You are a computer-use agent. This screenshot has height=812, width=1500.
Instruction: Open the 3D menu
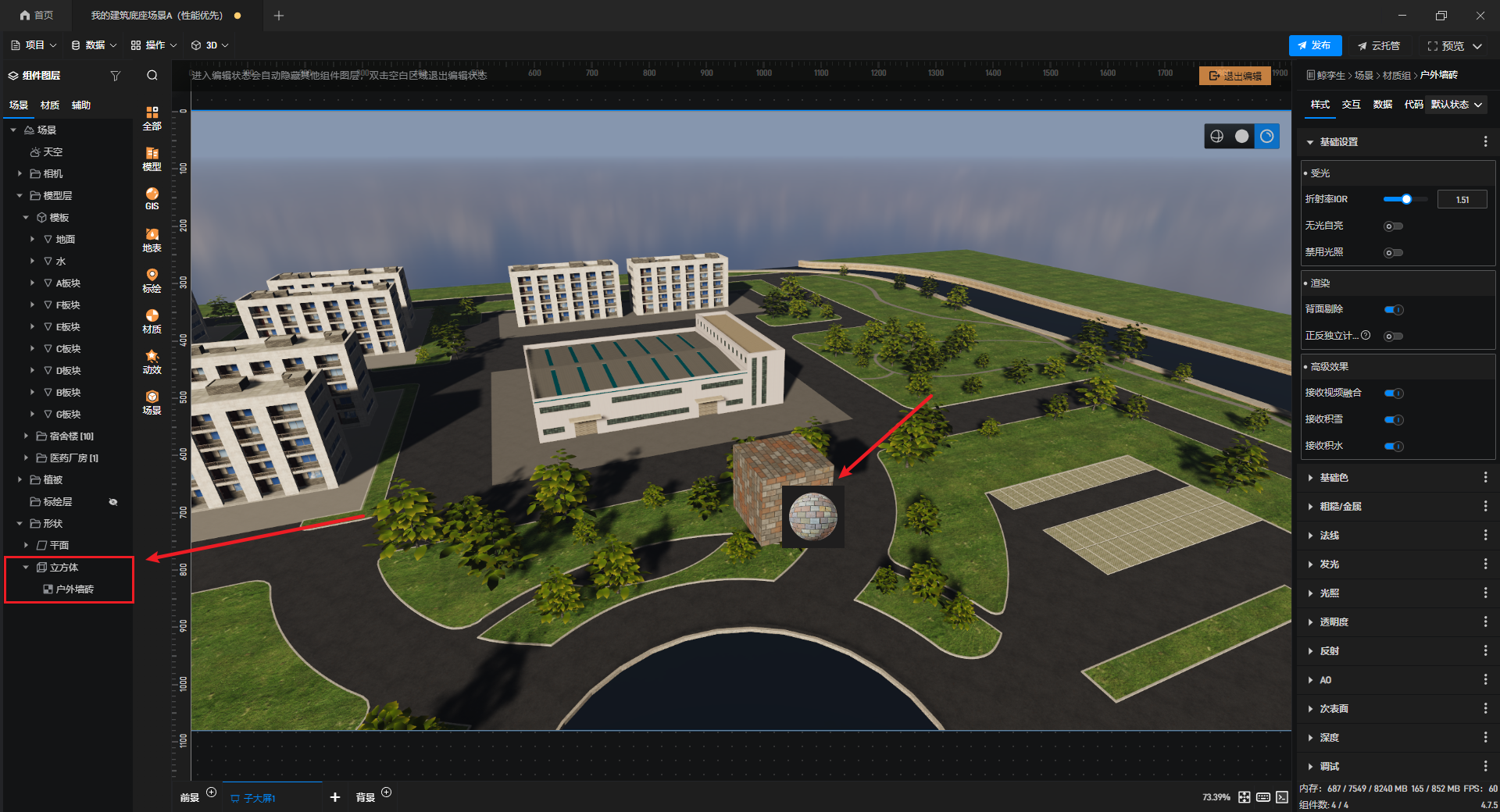tap(210, 45)
